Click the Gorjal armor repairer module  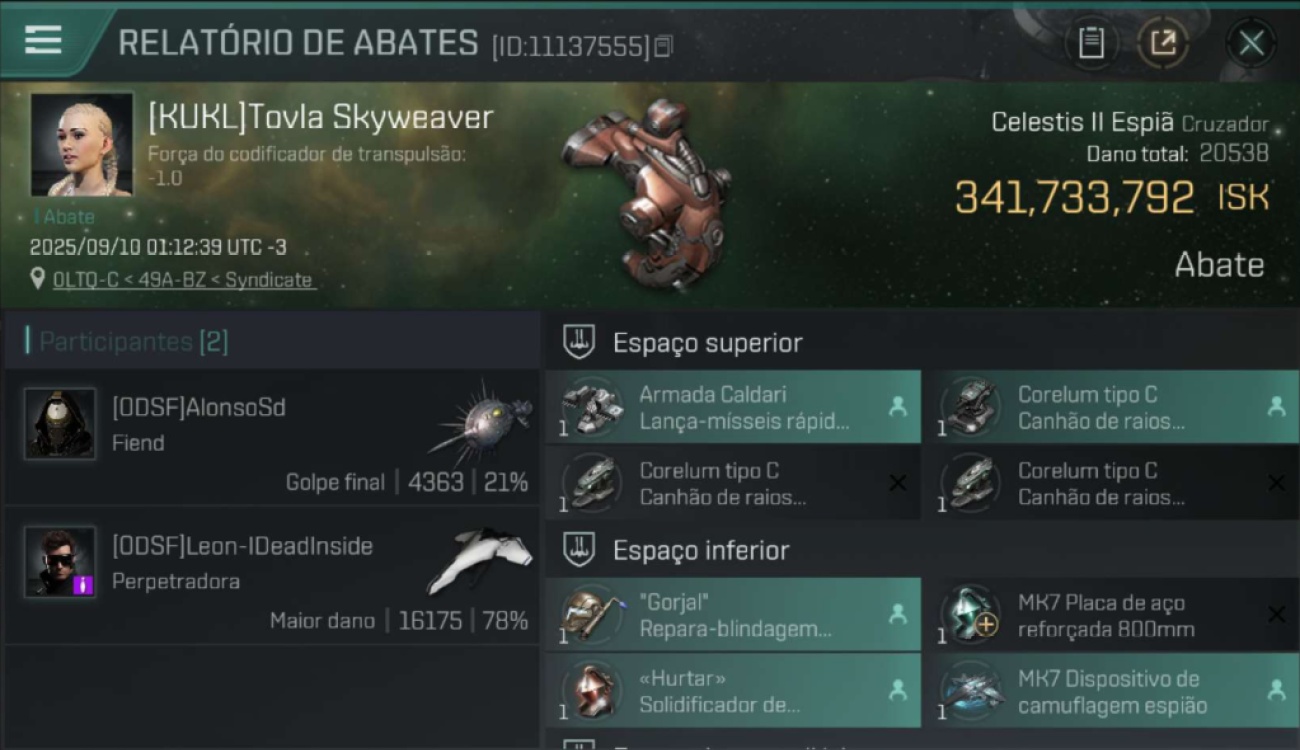(733, 615)
